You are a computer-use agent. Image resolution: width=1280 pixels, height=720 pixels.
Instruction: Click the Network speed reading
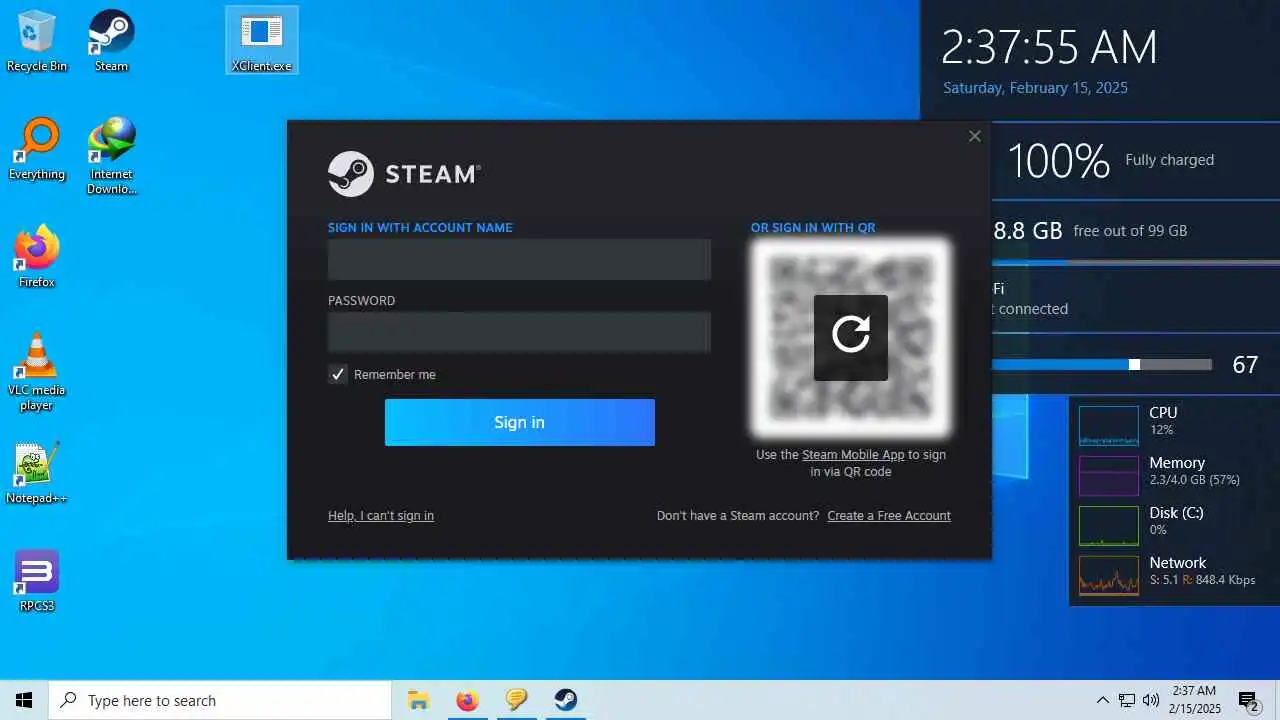point(1202,580)
